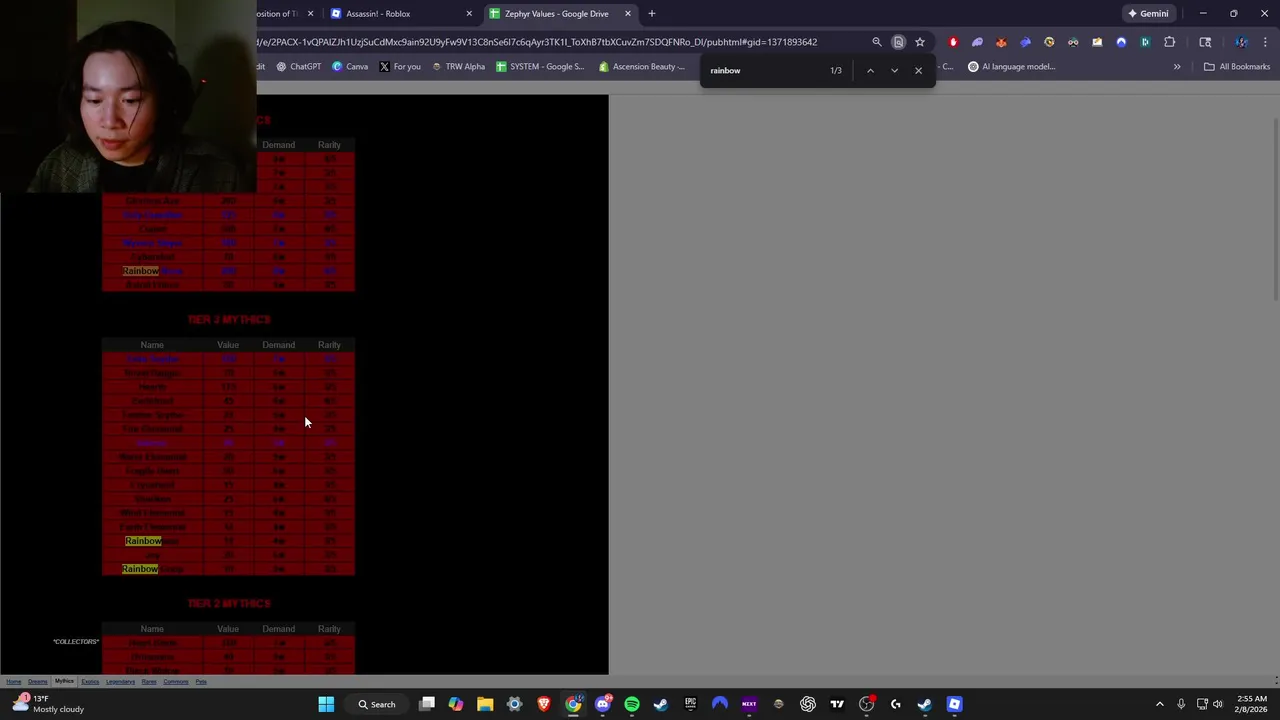Switch to the Pets sheet tab

point(201,682)
